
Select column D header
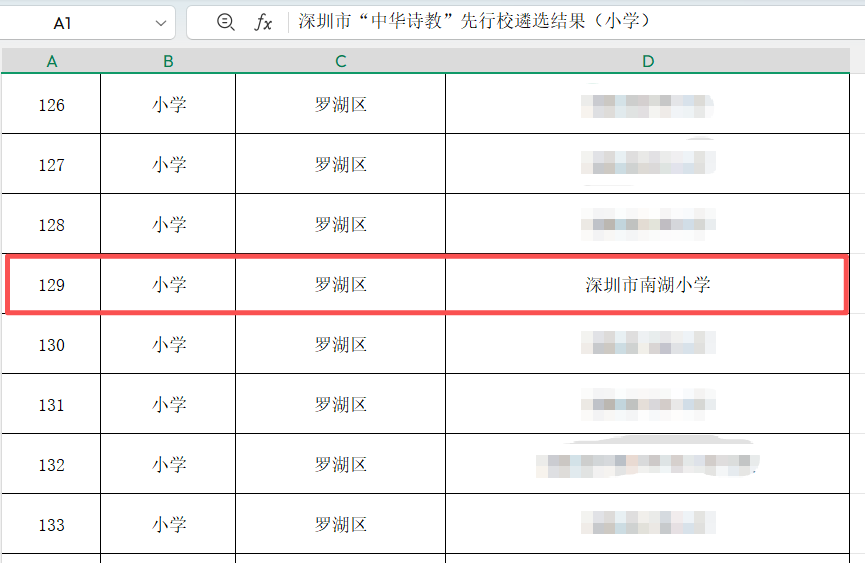pyautogui.click(x=648, y=61)
